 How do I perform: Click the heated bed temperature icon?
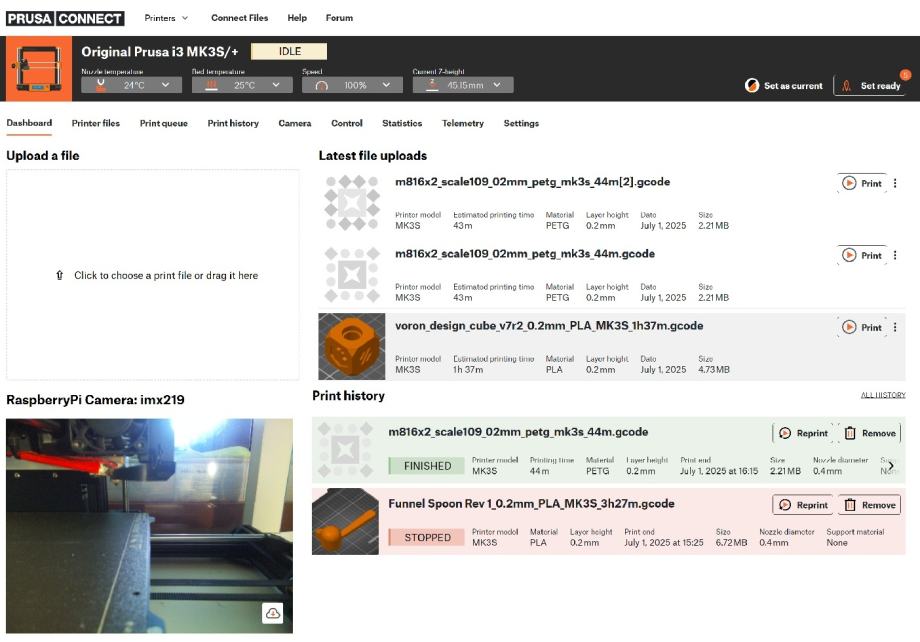pos(212,85)
